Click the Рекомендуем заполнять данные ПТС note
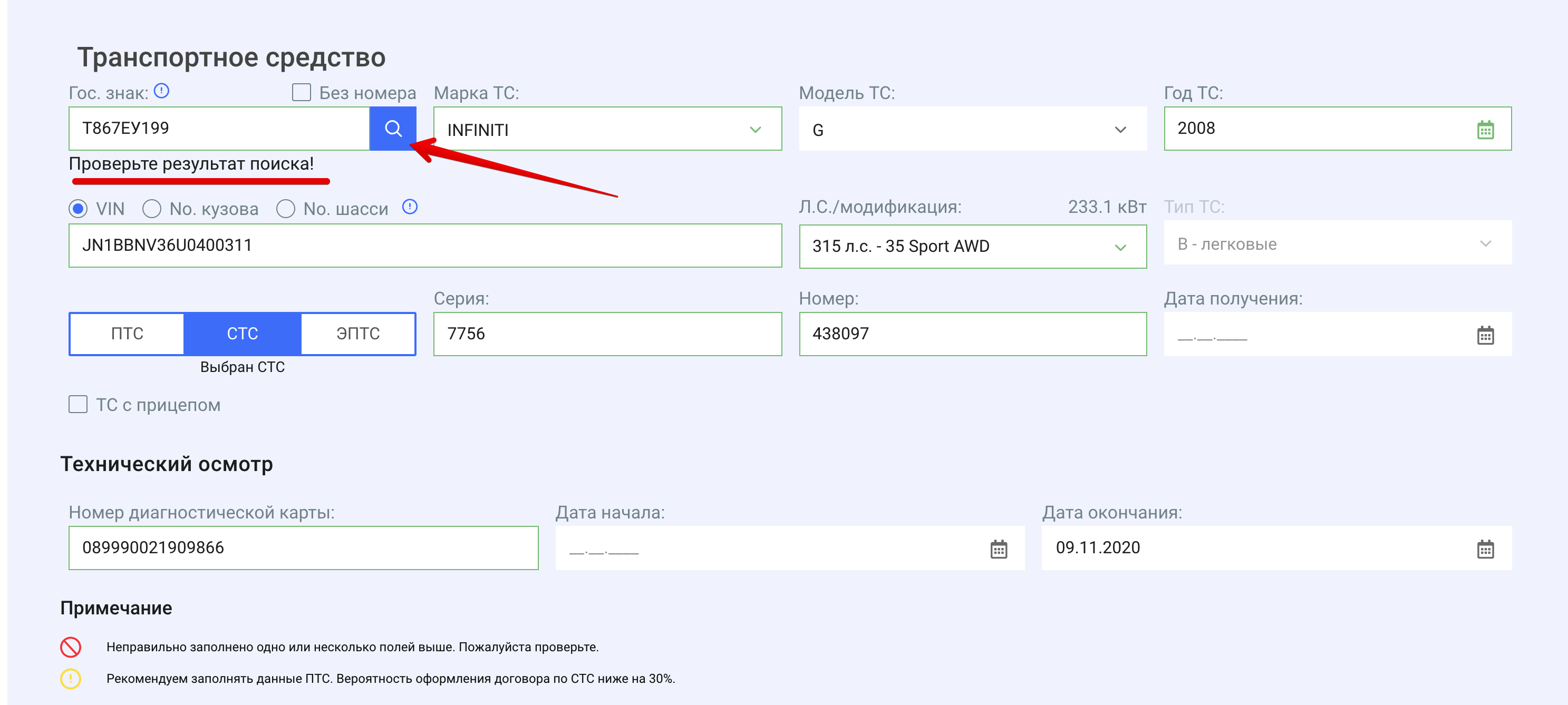 pyautogui.click(x=391, y=679)
